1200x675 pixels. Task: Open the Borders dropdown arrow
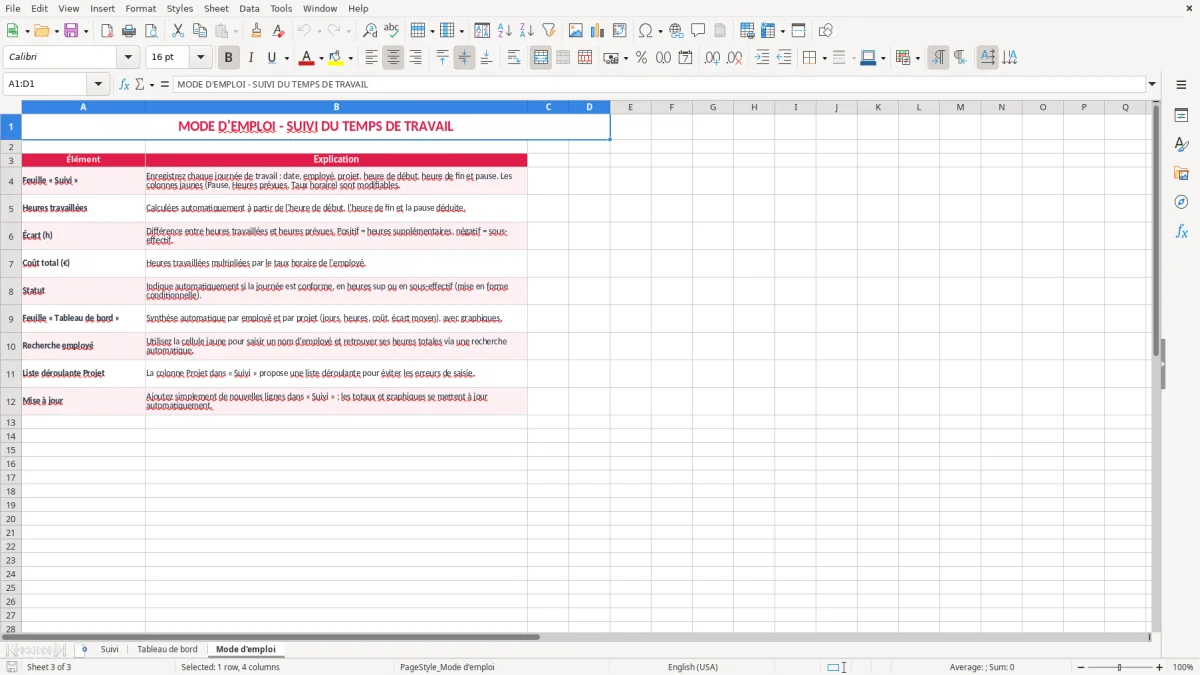point(824,58)
